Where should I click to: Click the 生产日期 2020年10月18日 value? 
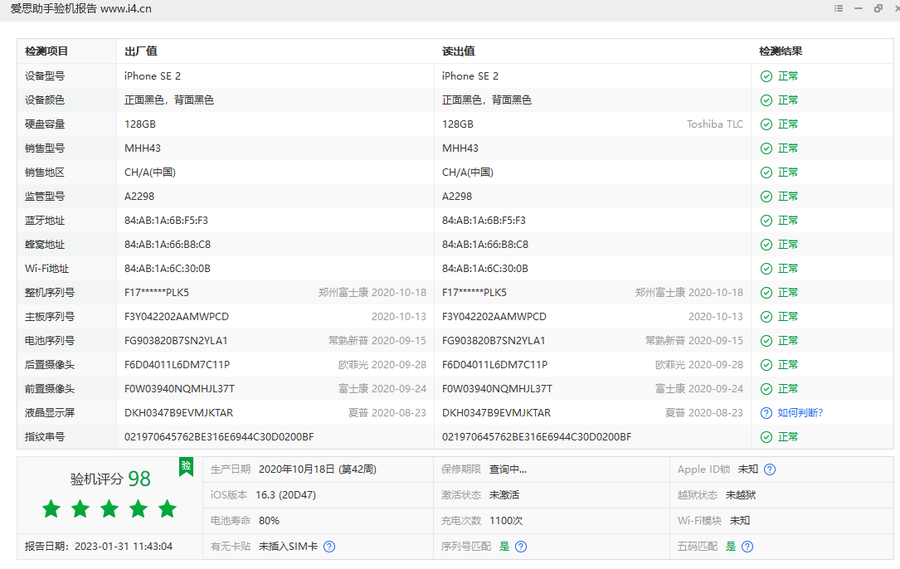(x=317, y=470)
